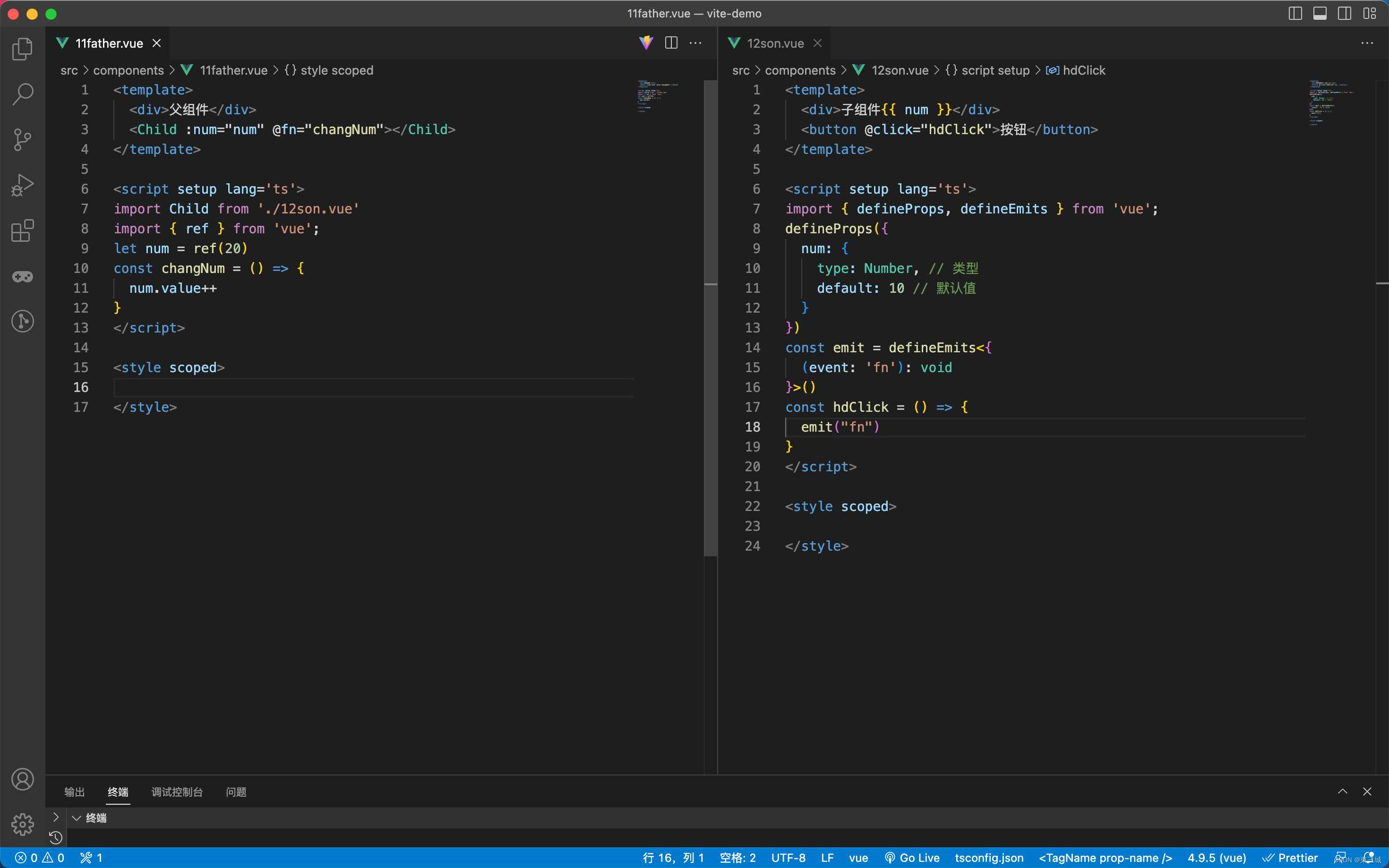This screenshot has height=868, width=1389.
Task: Maximize the panel with the up chevron
Action: [x=1343, y=791]
